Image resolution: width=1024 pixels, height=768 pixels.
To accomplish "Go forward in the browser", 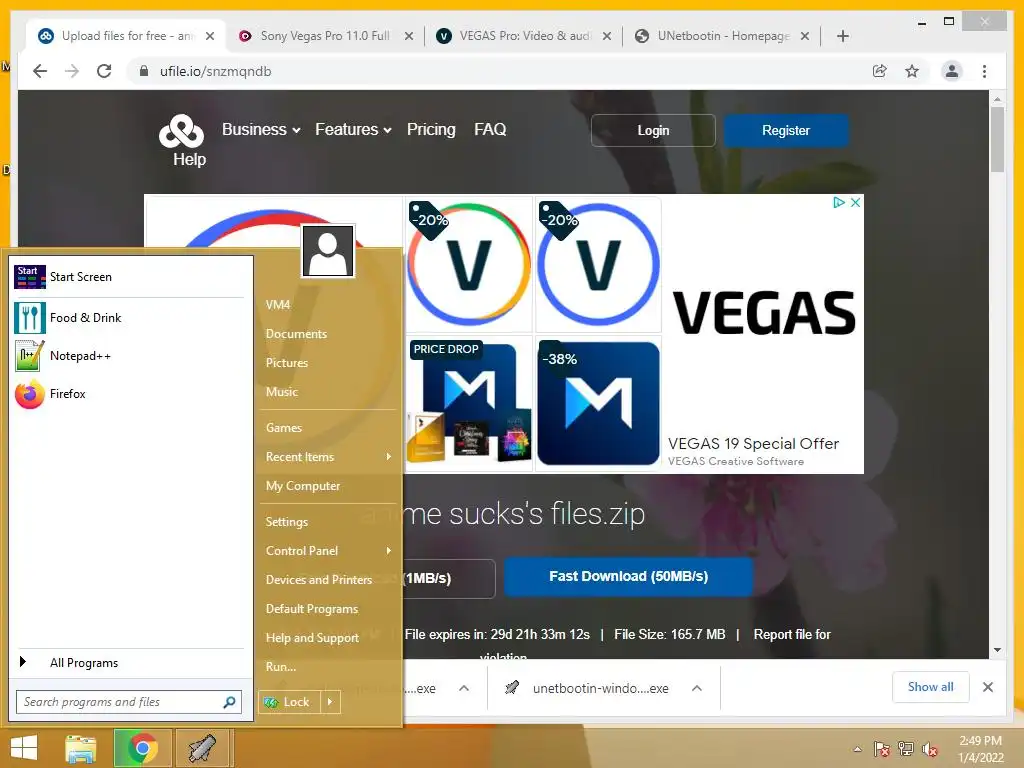I will [72, 71].
